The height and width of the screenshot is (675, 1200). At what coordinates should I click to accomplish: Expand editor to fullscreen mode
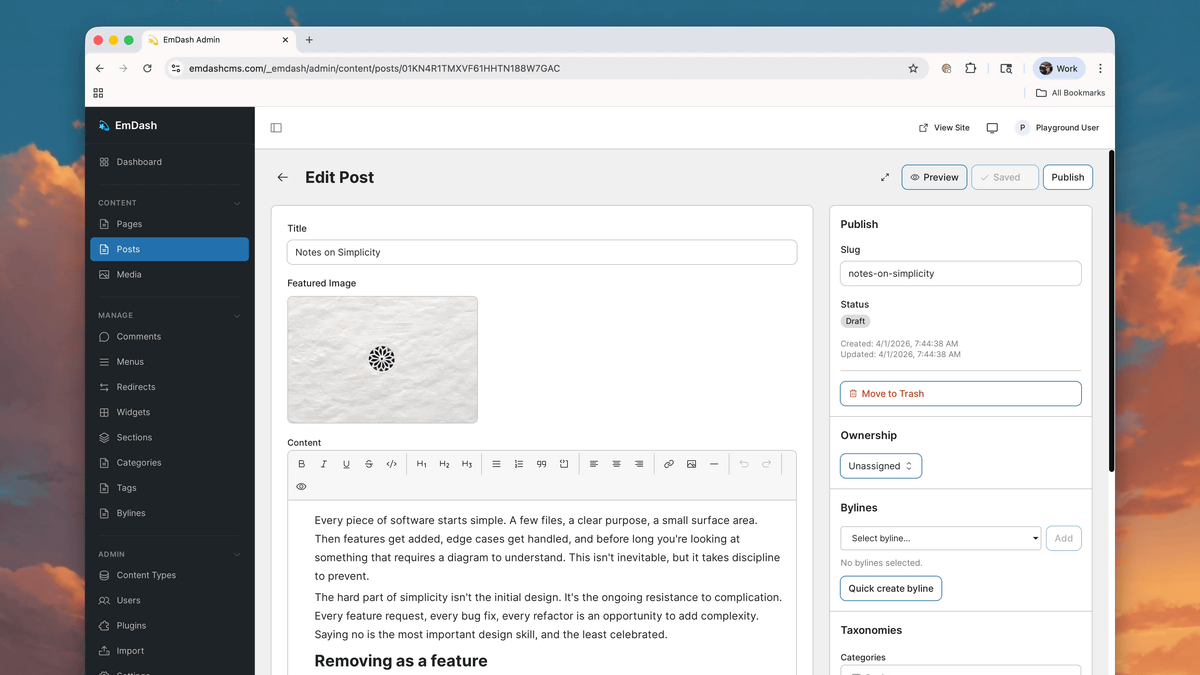pyautogui.click(x=885, y=177)
